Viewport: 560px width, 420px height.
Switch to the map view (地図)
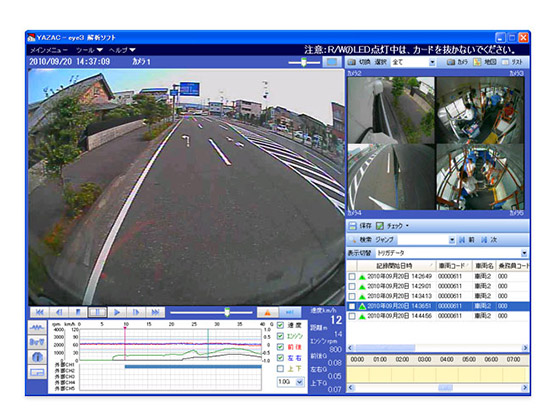[486, 62]
